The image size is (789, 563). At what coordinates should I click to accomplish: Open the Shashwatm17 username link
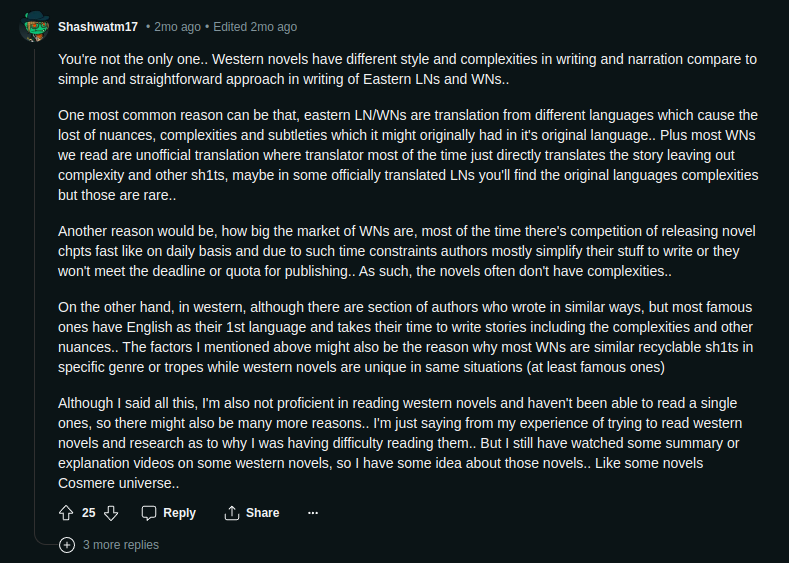coord(99,27)
